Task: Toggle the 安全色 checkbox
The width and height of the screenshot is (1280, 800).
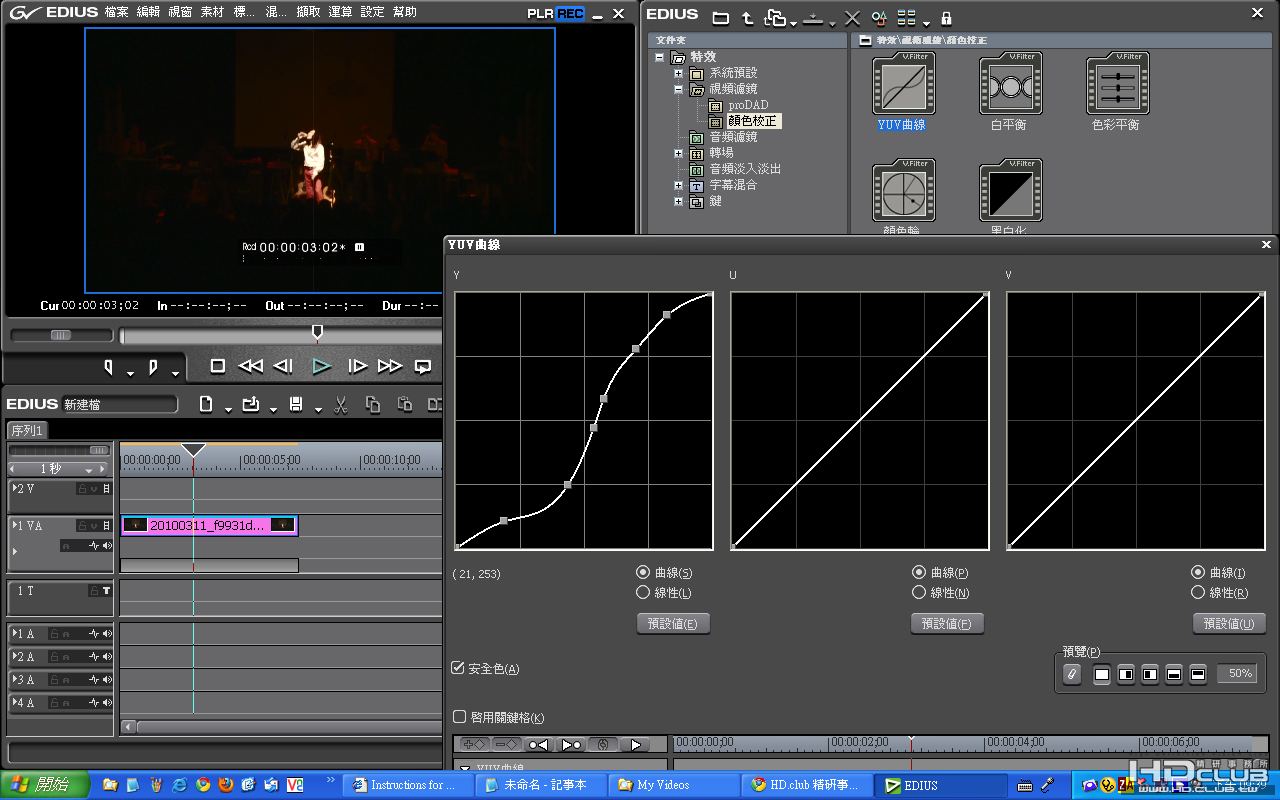Action: click(x=458, y=668)
